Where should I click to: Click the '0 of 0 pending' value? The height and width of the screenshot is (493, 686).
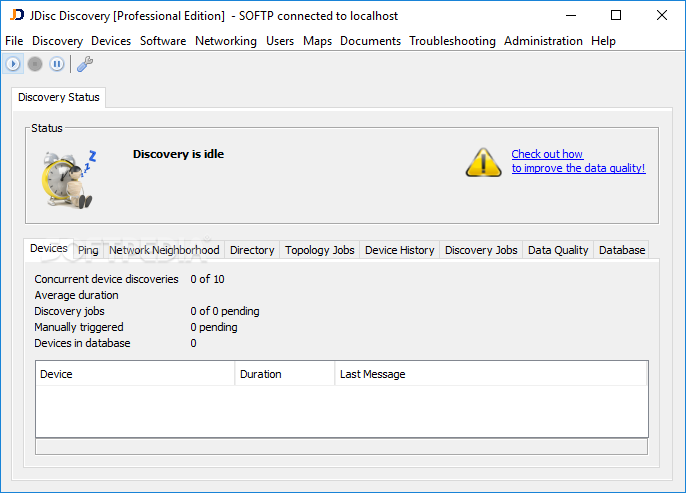[x=225, y=311]
